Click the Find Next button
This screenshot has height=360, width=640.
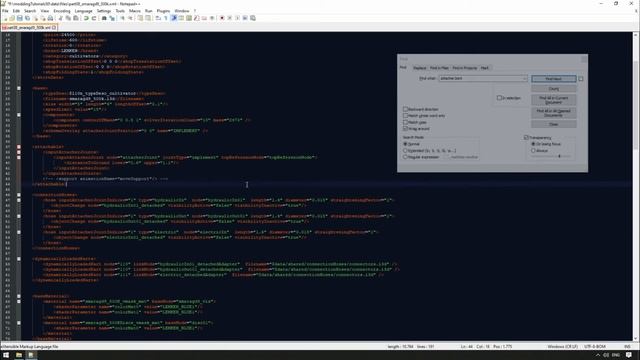pyautogui.click(x=553, y=78)
